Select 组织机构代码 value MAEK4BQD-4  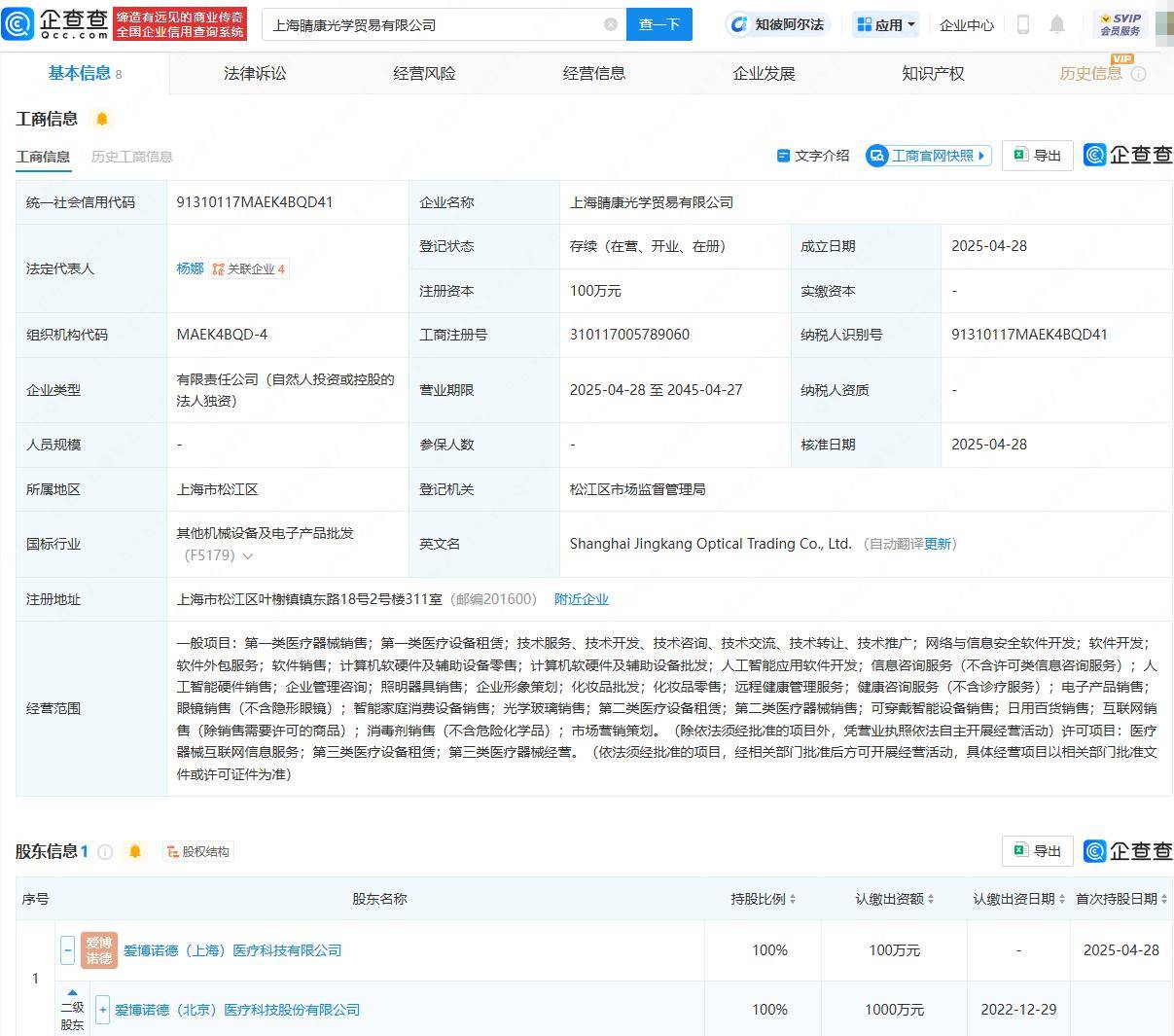click(222, 335)
